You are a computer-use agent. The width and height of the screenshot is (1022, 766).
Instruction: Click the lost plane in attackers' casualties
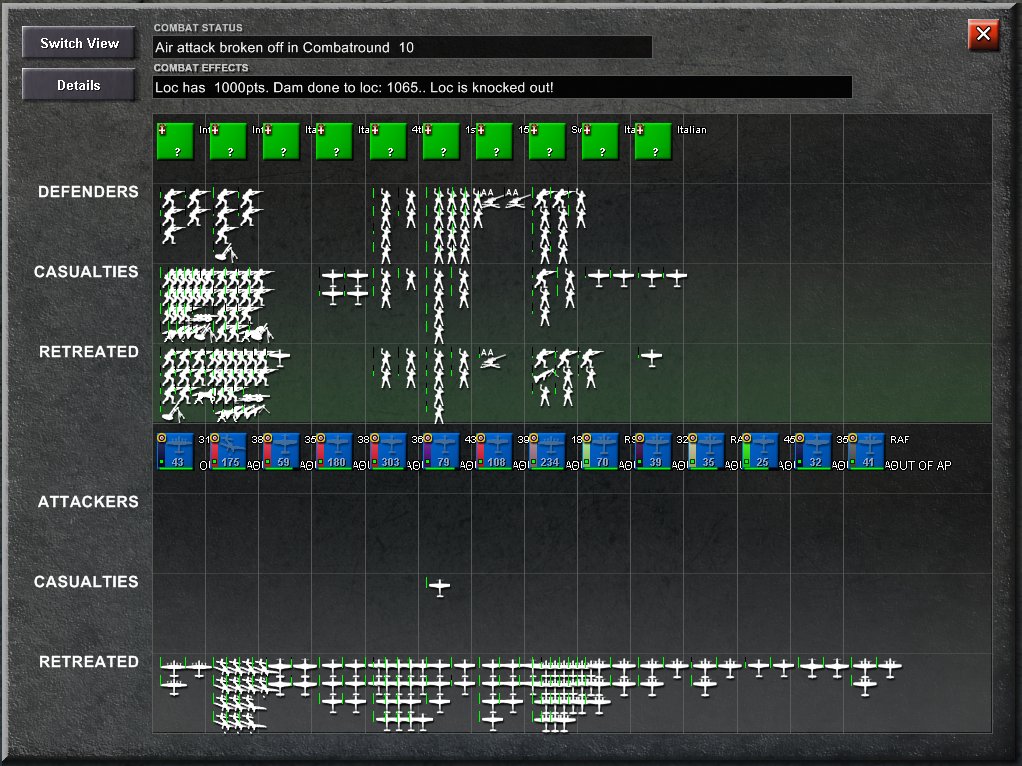pyautogui.click(x=440, y=587)
